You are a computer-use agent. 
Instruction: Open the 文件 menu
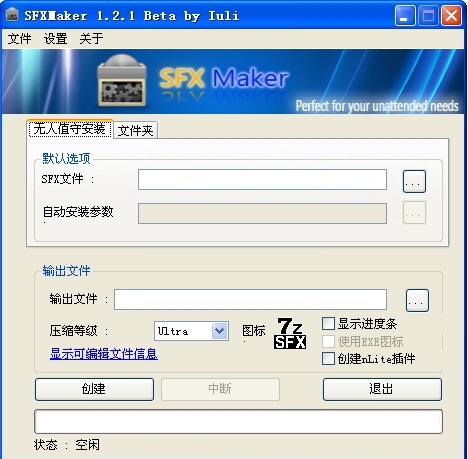[x=19, y=39]
